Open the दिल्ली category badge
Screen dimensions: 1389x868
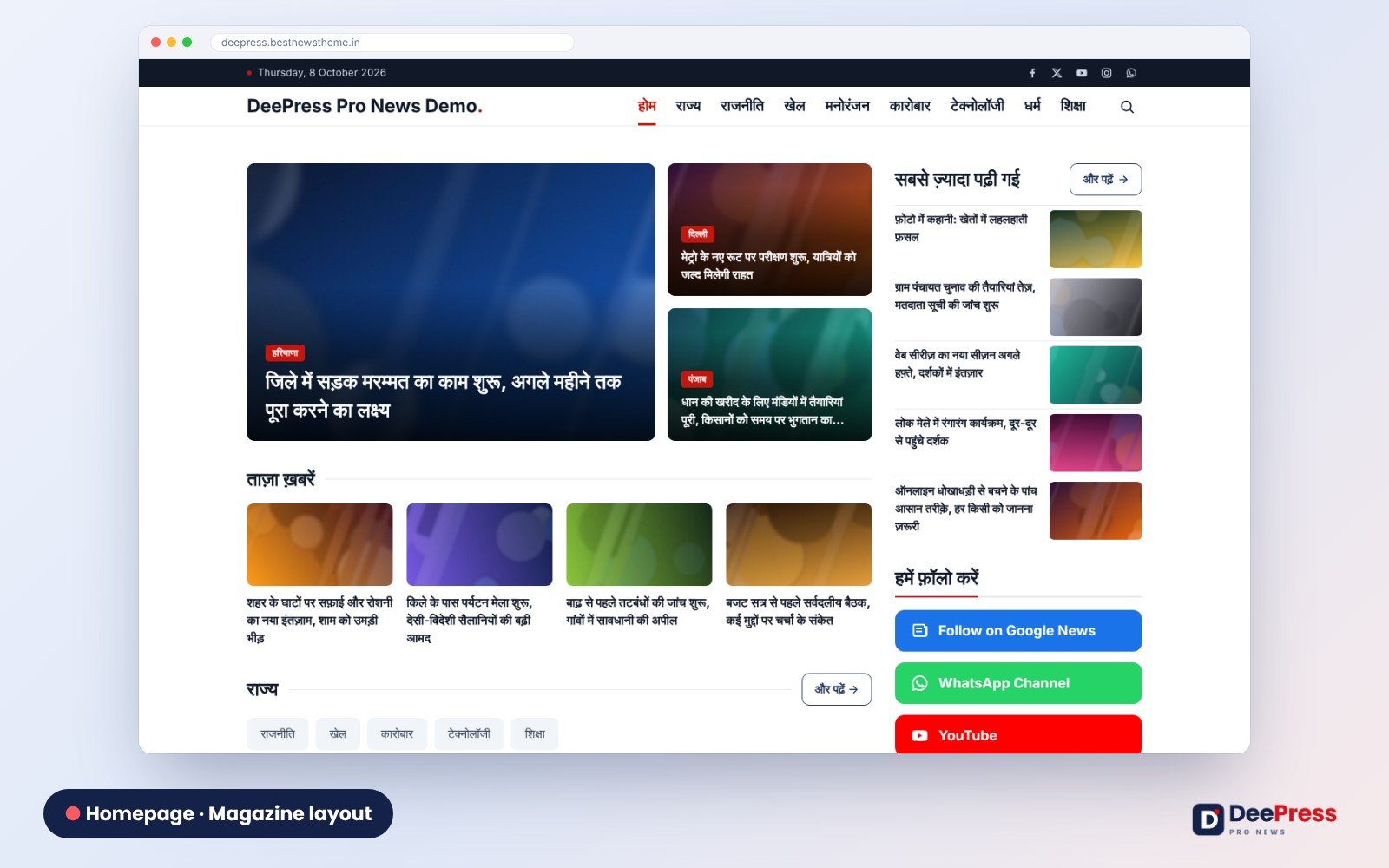[x=698, y=234]
